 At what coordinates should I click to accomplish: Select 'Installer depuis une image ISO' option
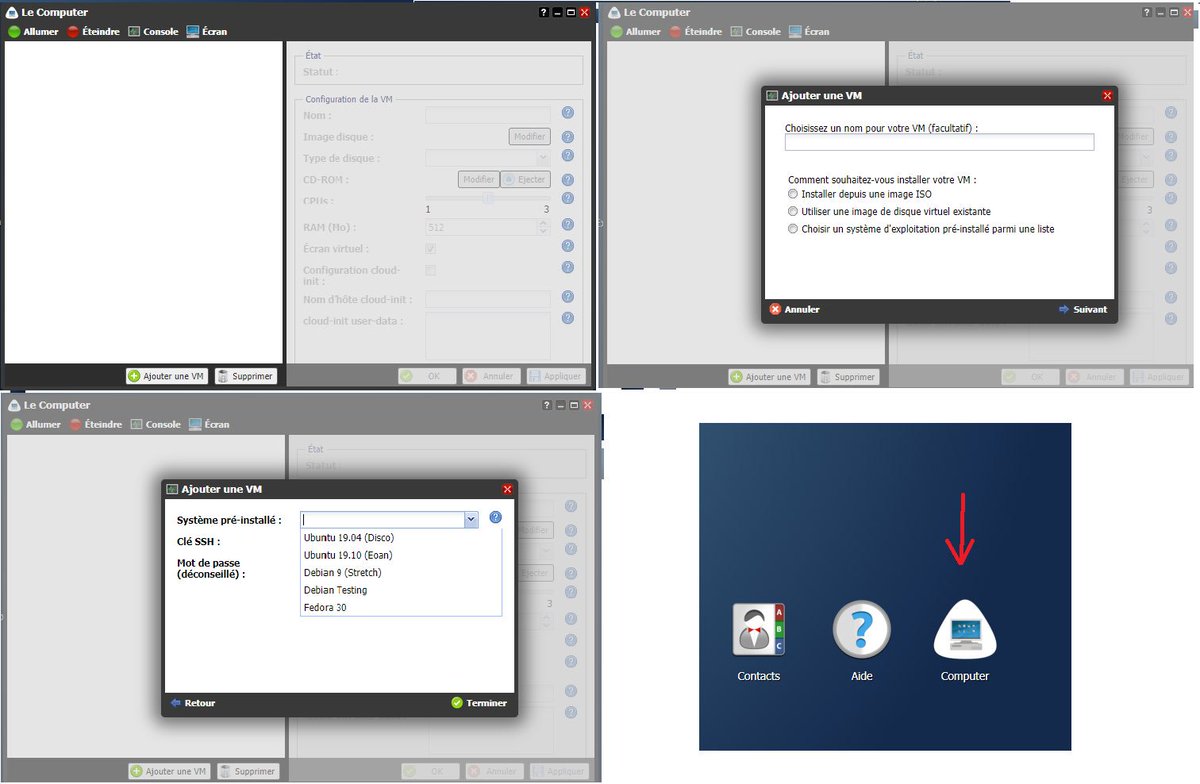[793, 194]
